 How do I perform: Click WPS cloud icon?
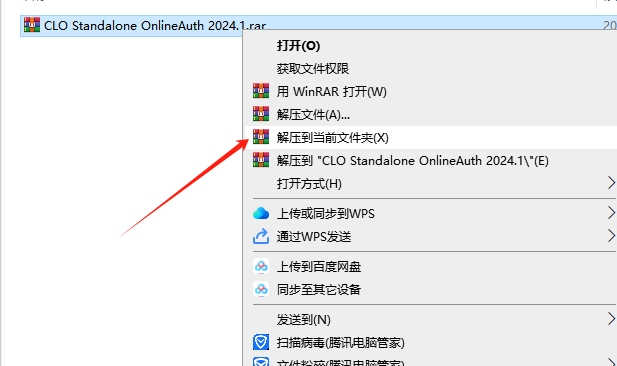[x=261, y=213]
